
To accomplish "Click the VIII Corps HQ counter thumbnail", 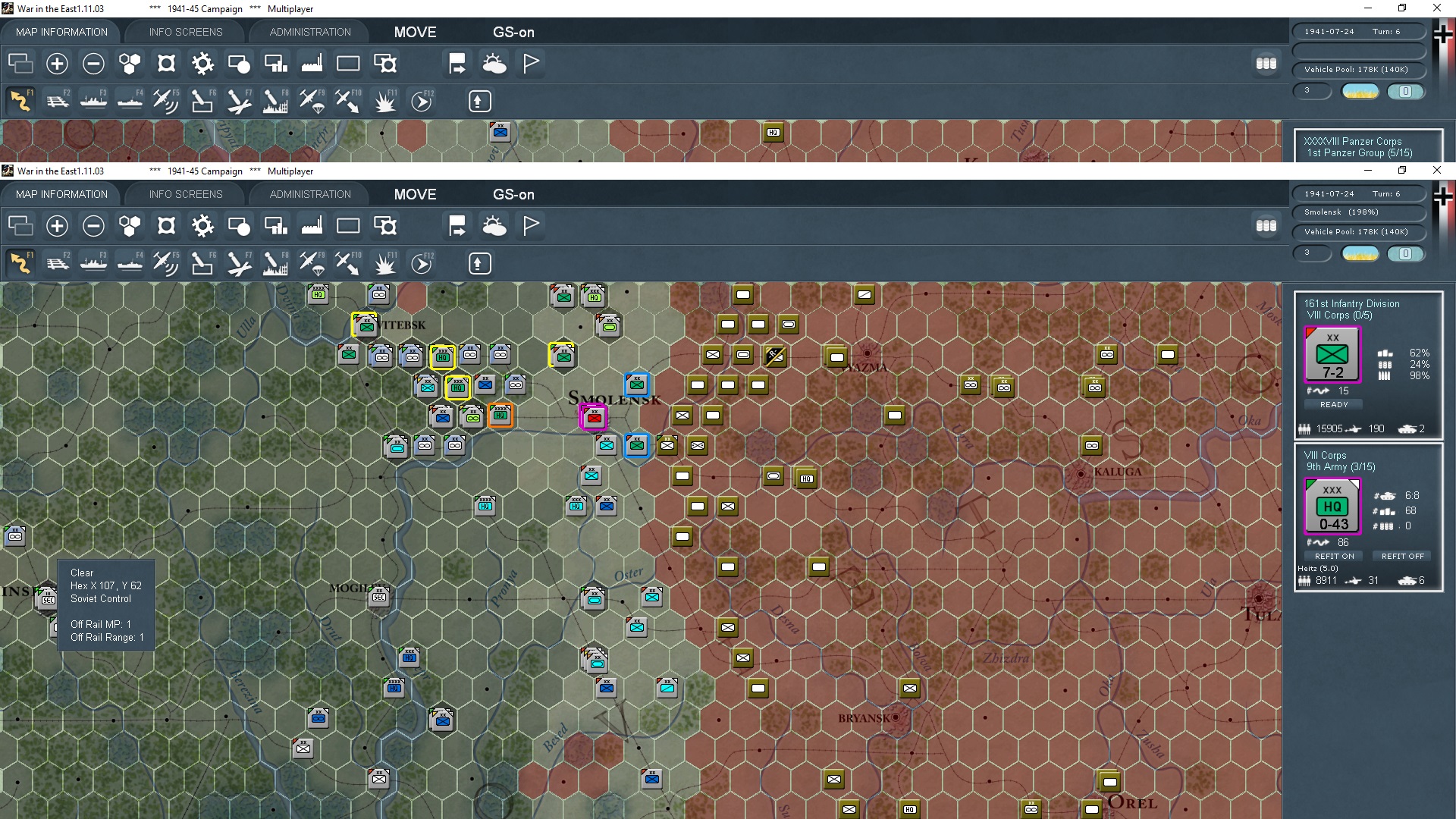I will point(1332,507).
